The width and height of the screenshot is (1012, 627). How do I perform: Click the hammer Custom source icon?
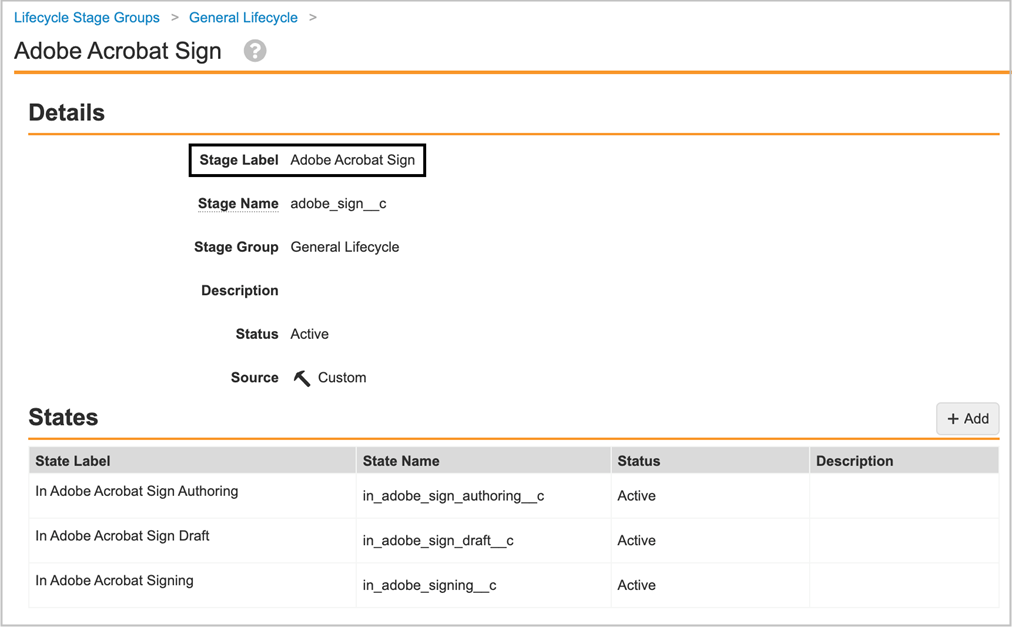click(301, 377)
